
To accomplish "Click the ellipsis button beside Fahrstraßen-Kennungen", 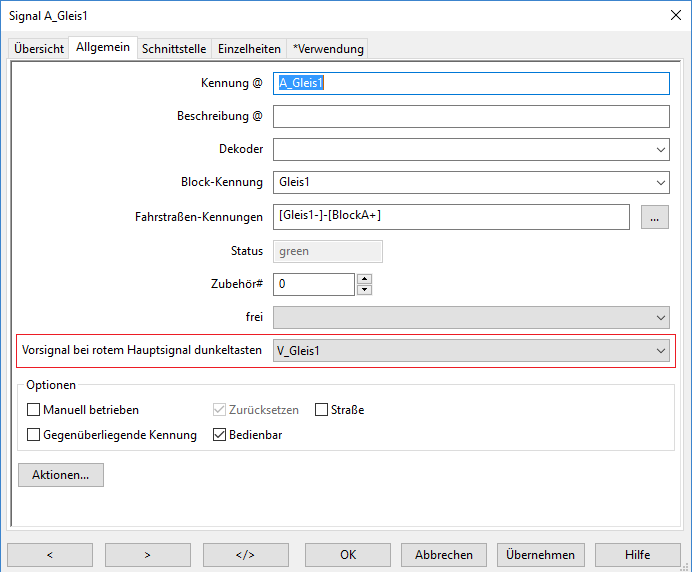I will coord(654,217).
